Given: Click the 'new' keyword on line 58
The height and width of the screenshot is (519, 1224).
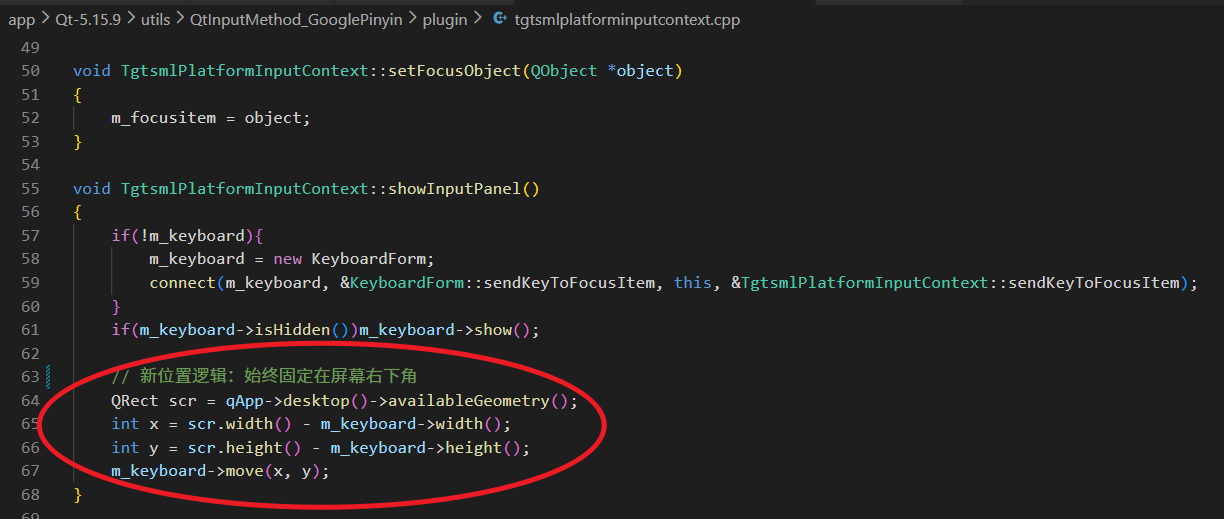Looking at the screenshot, I should (x=288, y=259).
